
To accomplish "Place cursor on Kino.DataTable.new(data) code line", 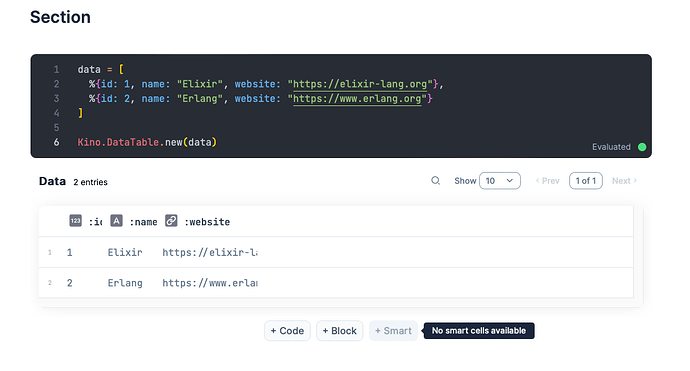I will 147,142.
